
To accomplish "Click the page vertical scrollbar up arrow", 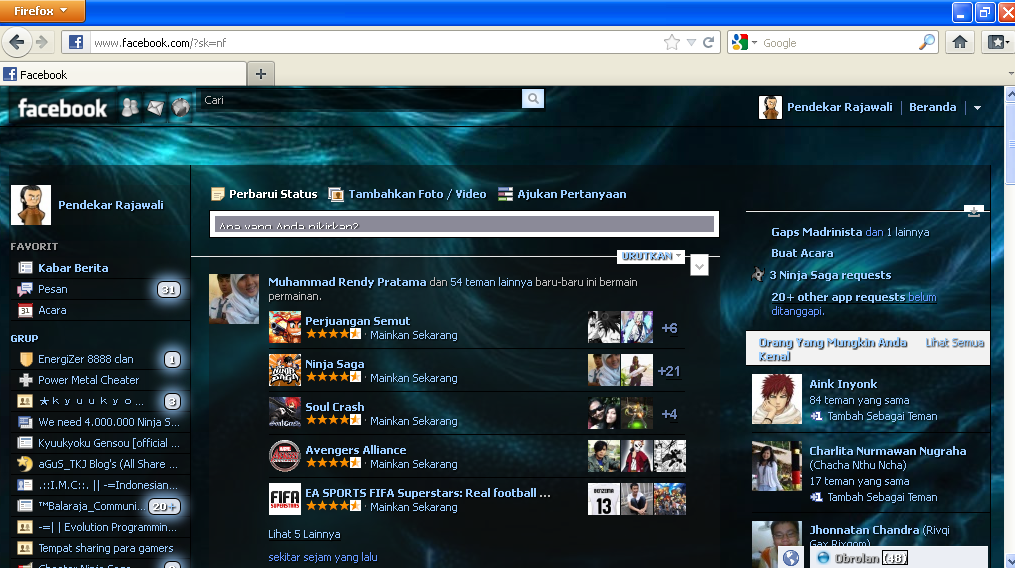I will [1010, 94].
